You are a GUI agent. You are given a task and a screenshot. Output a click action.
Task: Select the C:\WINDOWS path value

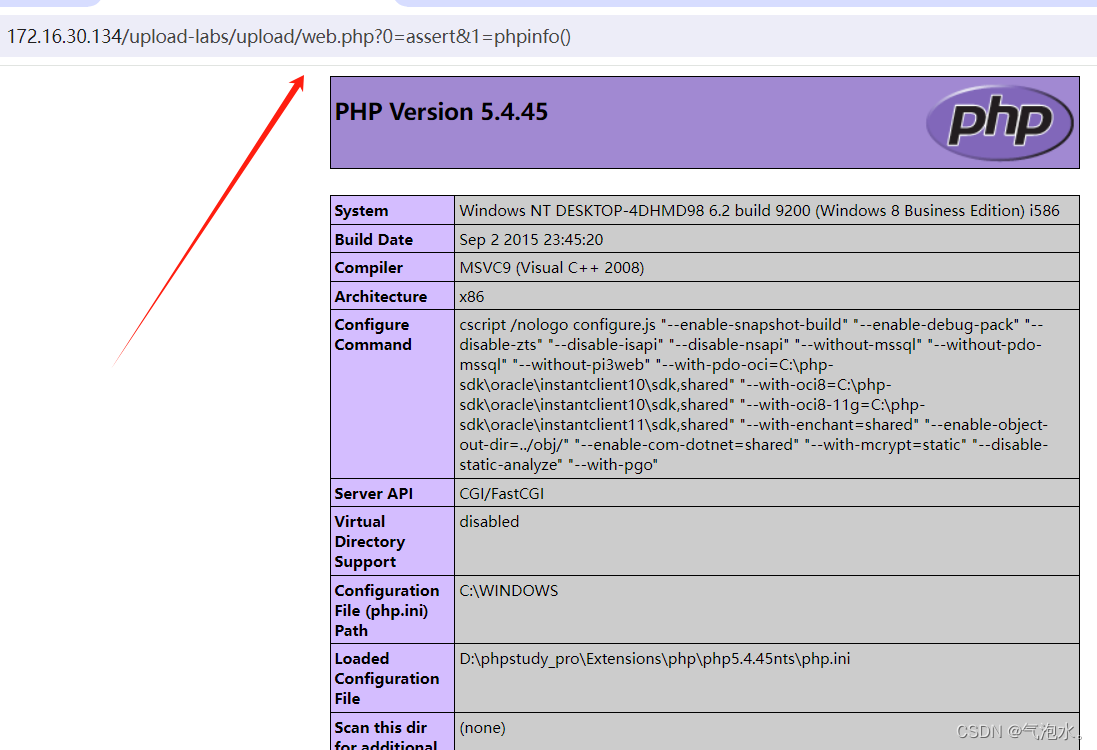click(509, 590)
